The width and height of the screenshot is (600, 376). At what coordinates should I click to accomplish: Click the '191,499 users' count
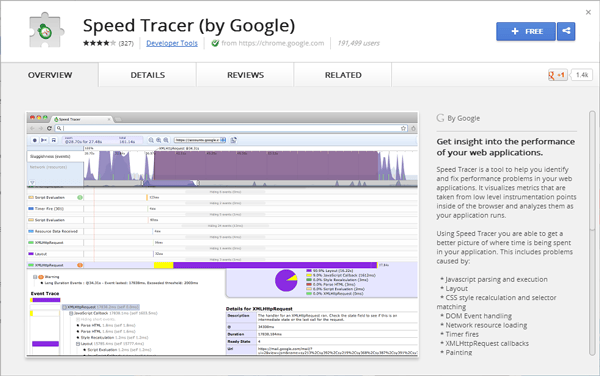click(x=359, y=43)
